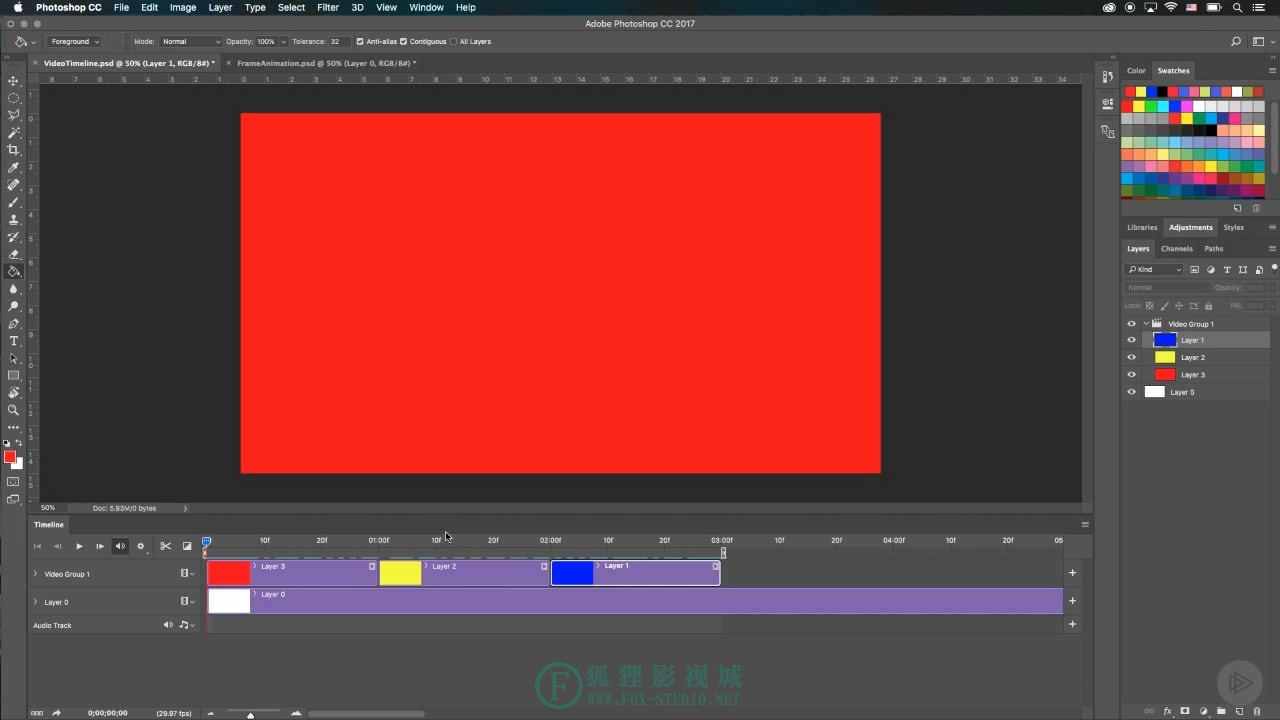The width and height of the screenshot is (1280, 720).
Task: Expand Layer 0 track in Timeline
Action: [36, 602]
